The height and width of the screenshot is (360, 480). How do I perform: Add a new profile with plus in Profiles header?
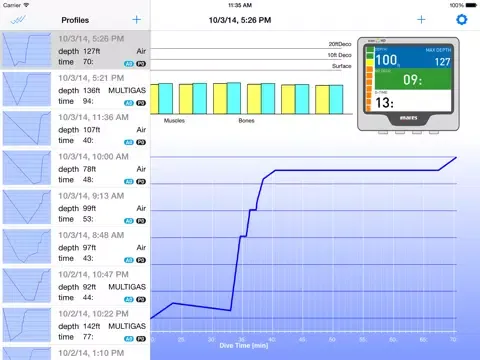[x=136, y=20]
